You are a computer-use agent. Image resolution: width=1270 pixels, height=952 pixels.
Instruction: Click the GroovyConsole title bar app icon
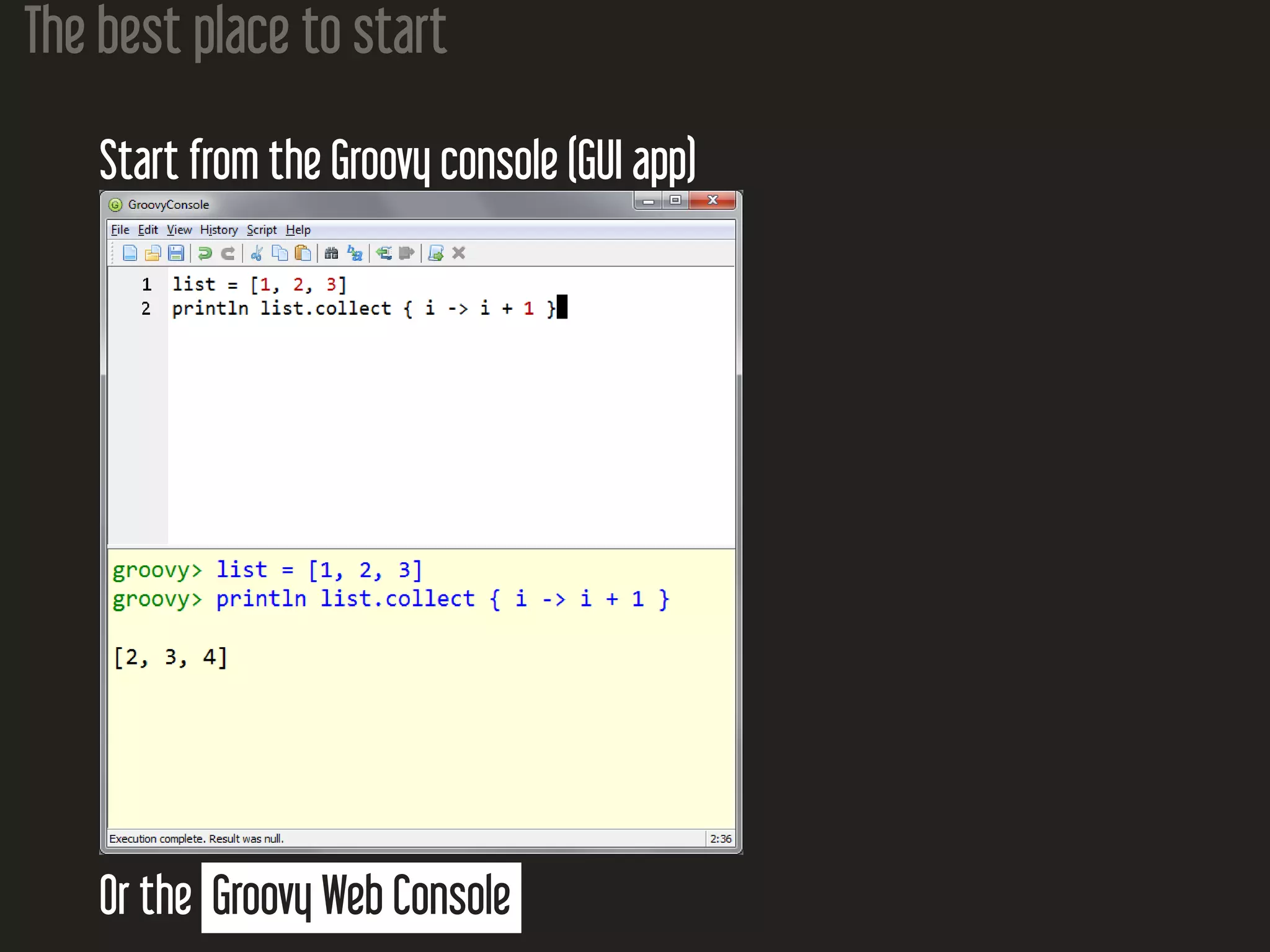115,205
